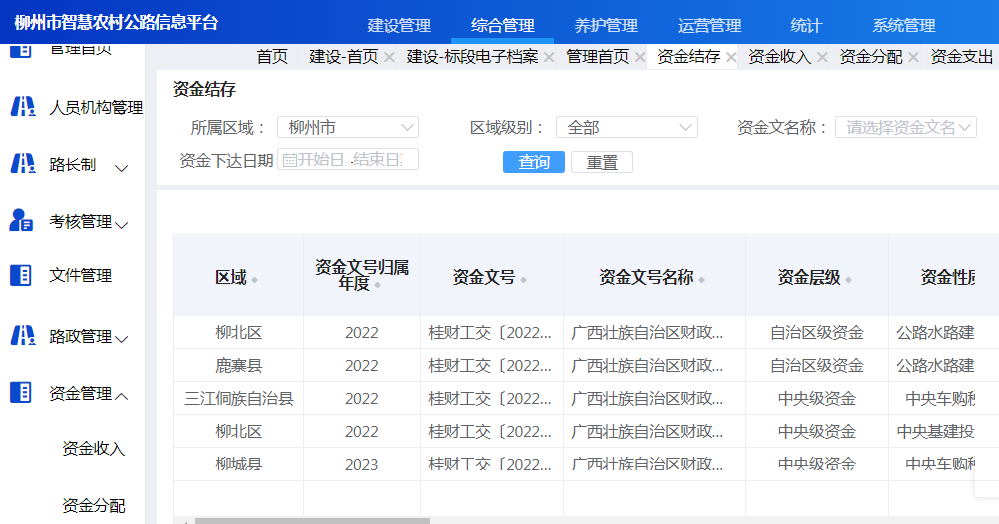This screenshot has width=999, height=524.
Task: Close the 资金结存 tab
Action: 731,58
